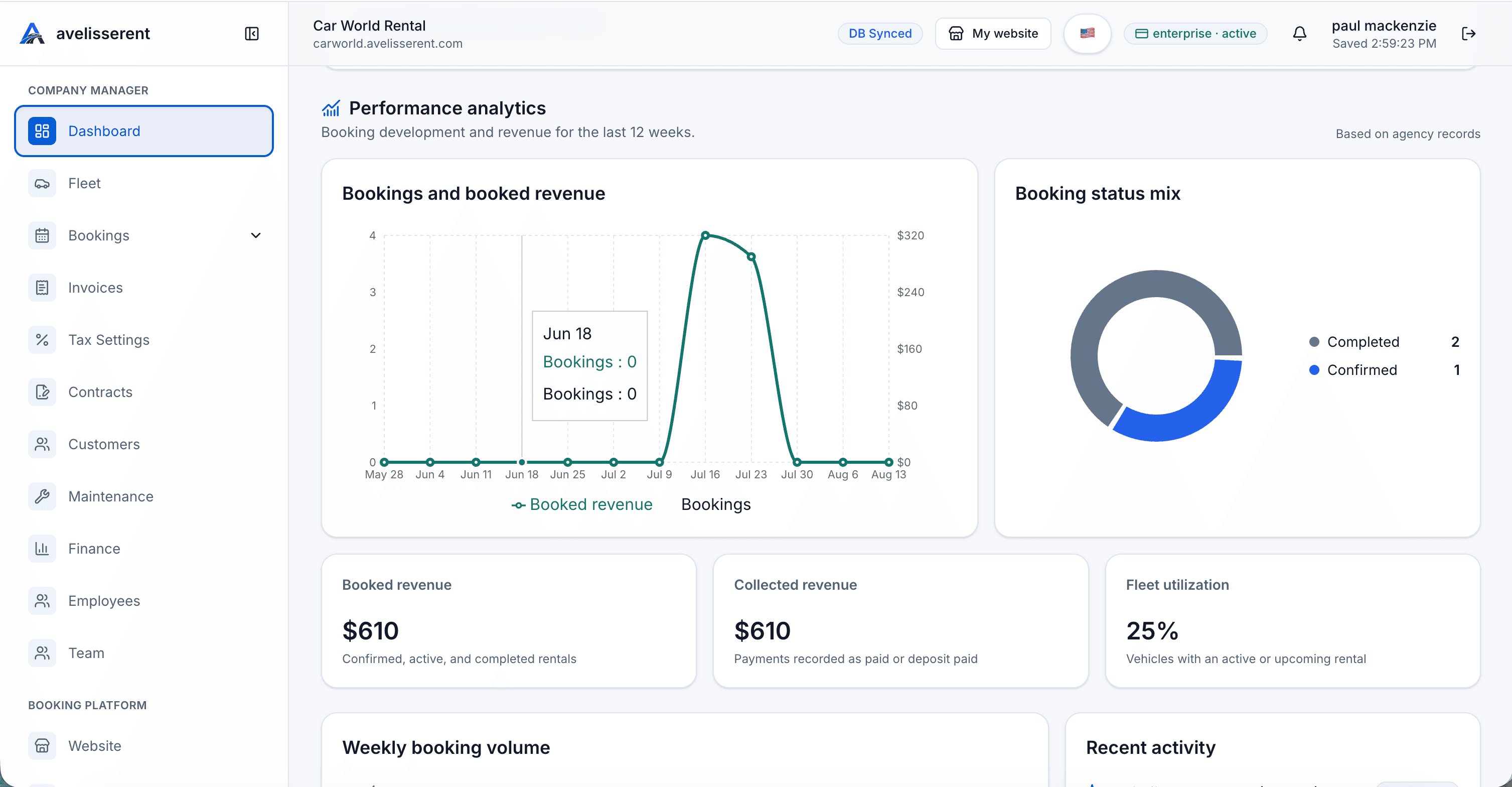This screenshot has height=787, width=1512.
Task: Open Maintenance from sidebar
Action: (144, 497)
